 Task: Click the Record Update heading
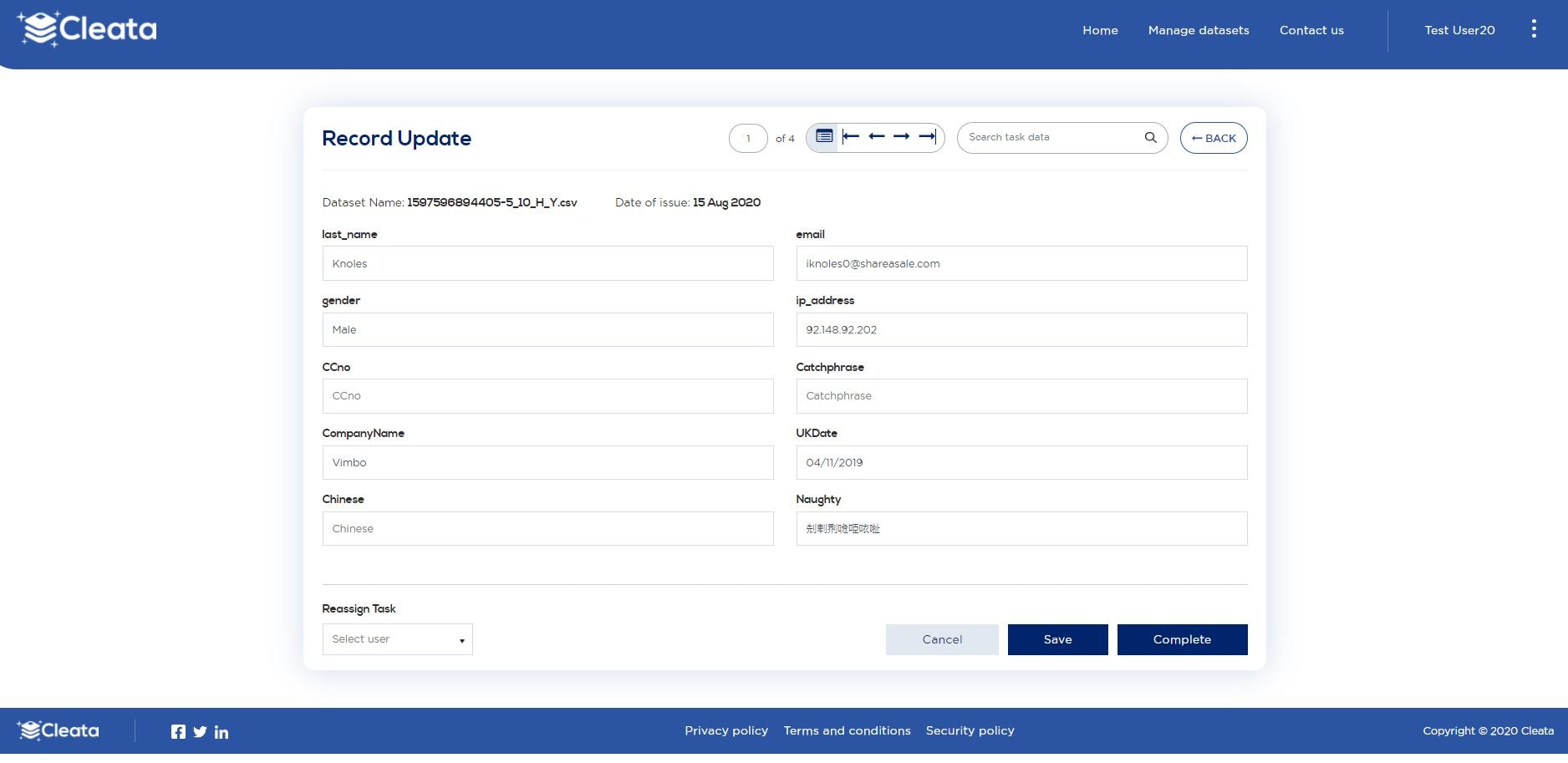pyautogui.click(x=396, y=138)
